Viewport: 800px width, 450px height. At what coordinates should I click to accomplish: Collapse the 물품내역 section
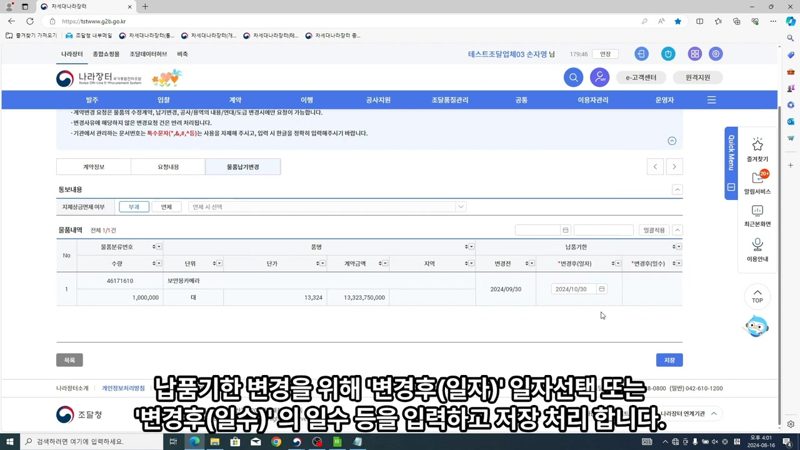(677, 230)
